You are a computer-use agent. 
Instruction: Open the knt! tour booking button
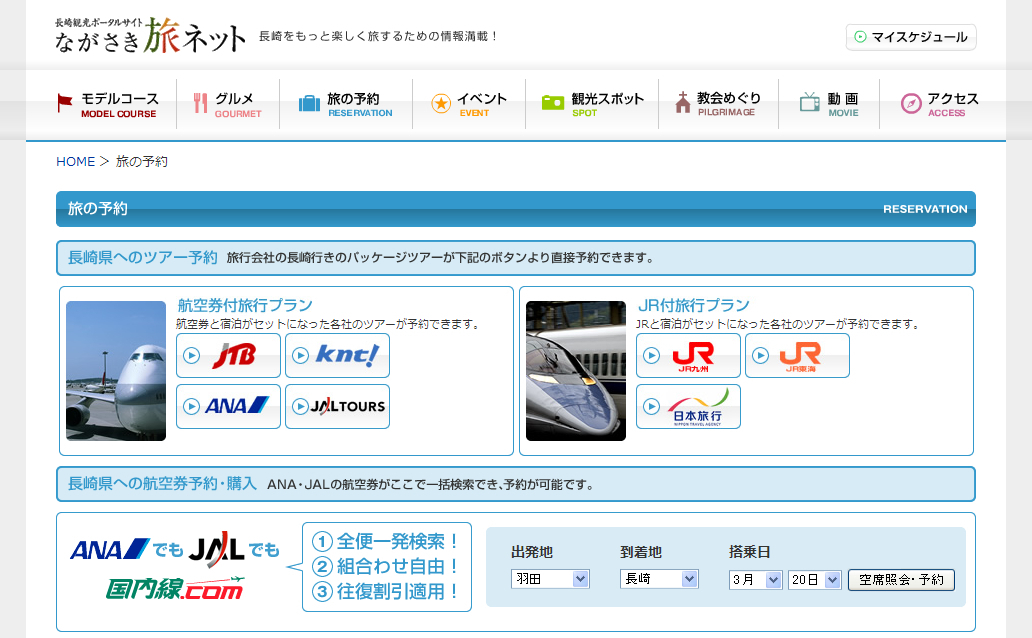(x=338, y=356)
